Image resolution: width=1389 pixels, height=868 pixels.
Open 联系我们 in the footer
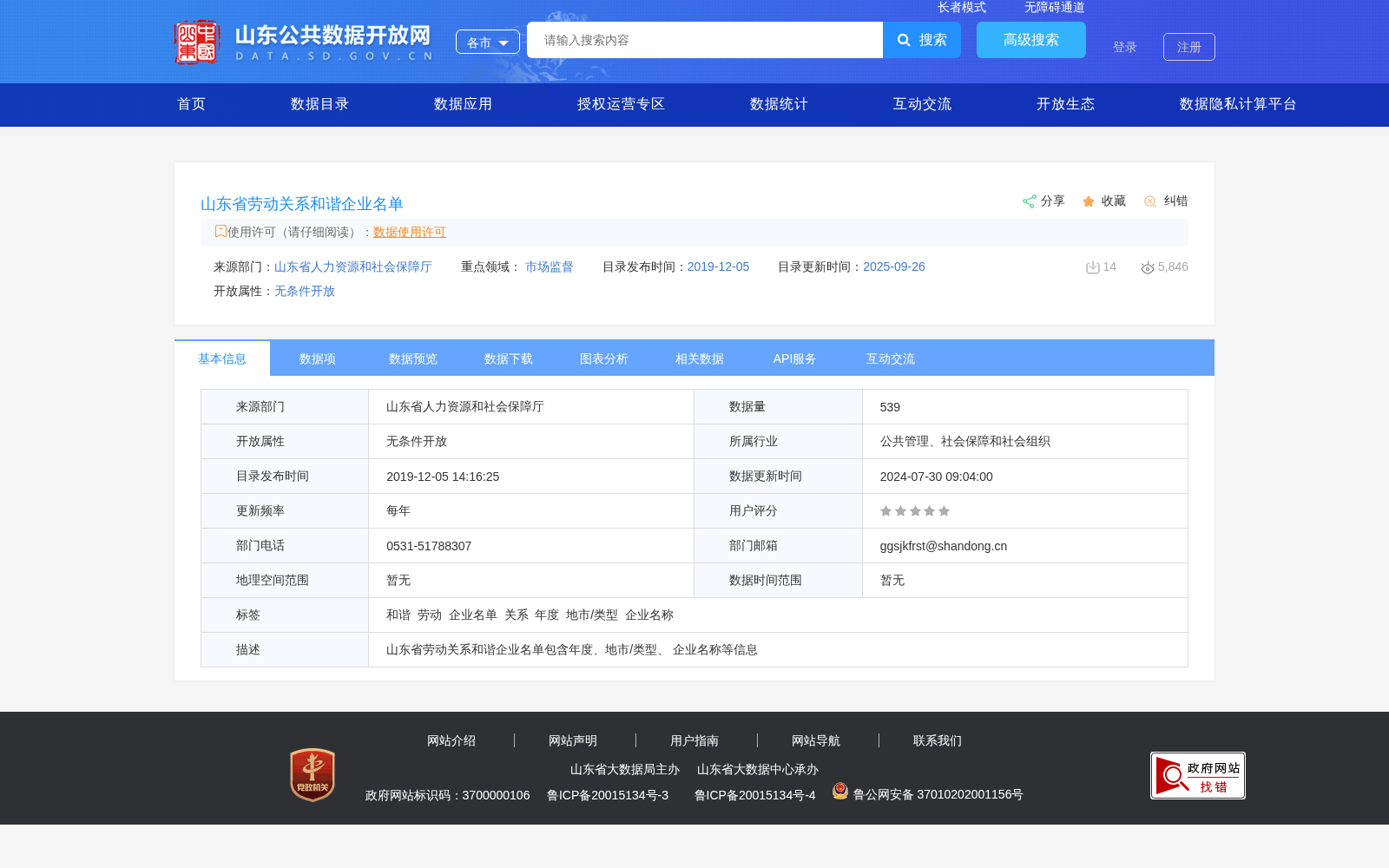point(938,740)
